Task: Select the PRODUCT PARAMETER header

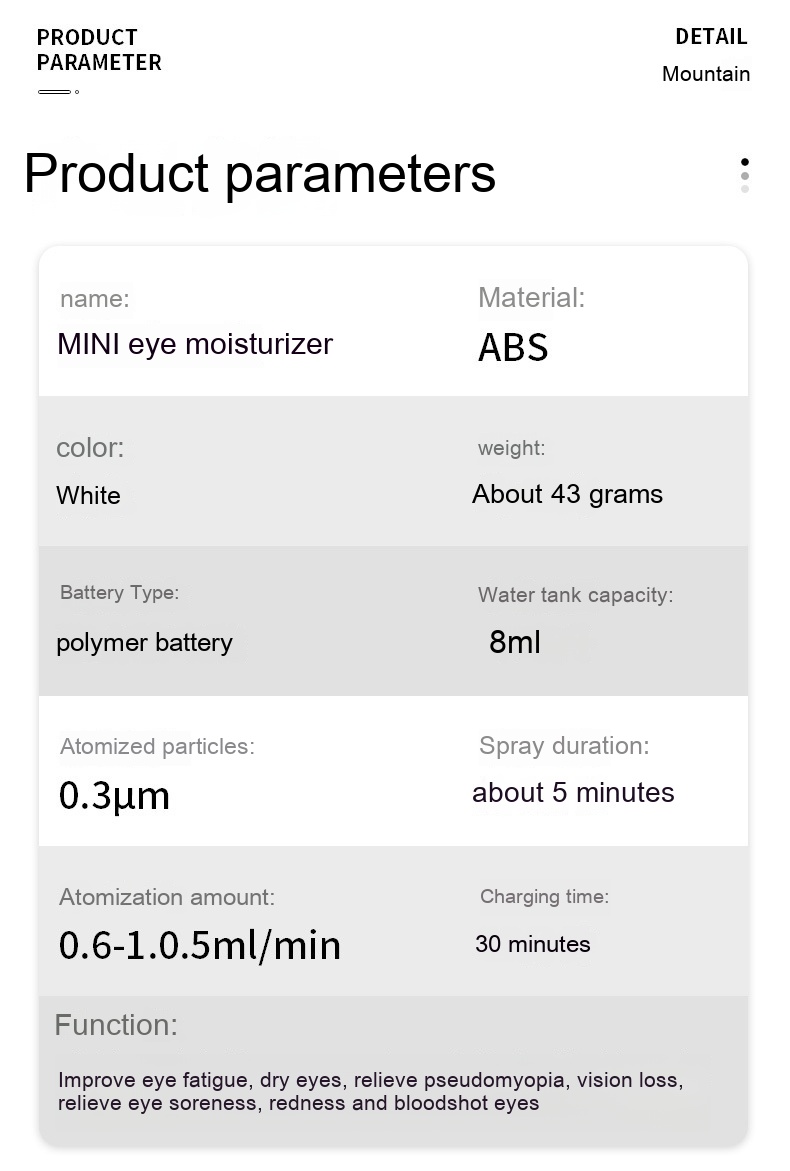Action: (98, 50)
